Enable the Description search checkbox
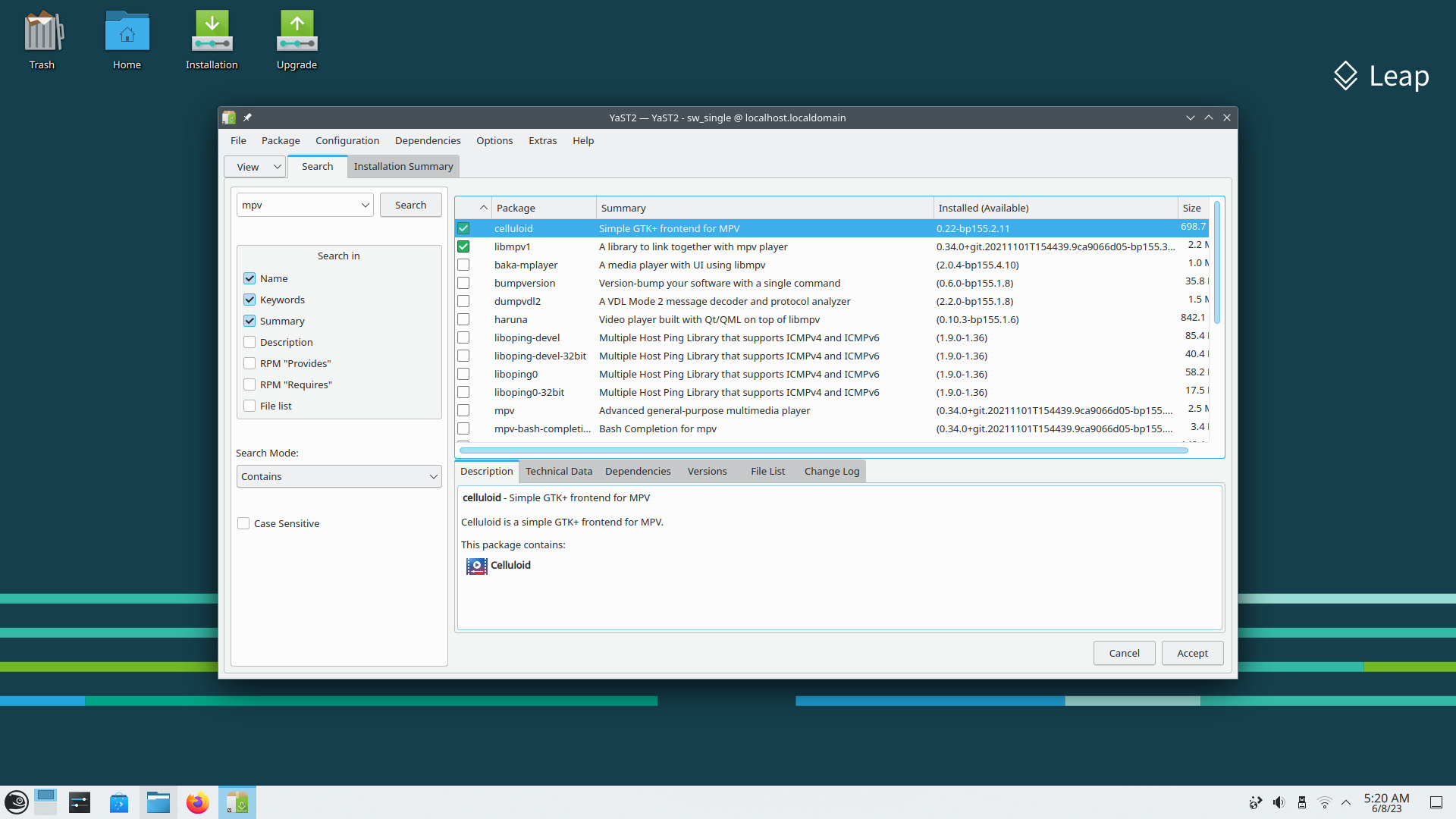 (249, 342)
